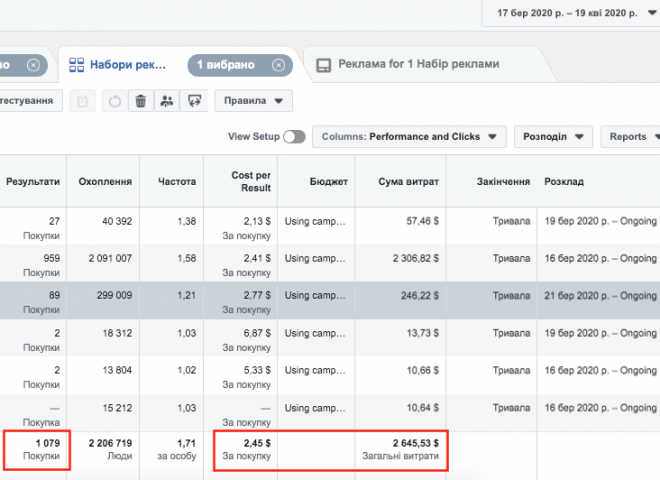
Task: Click the amount spent 246,22 $
Action: click(x=420, y=296)
